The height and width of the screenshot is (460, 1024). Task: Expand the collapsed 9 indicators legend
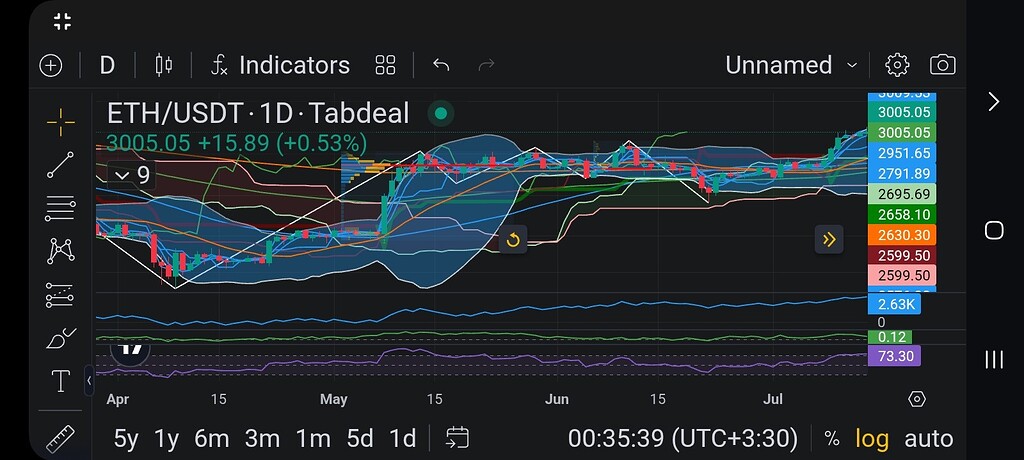tap(131, 175)
